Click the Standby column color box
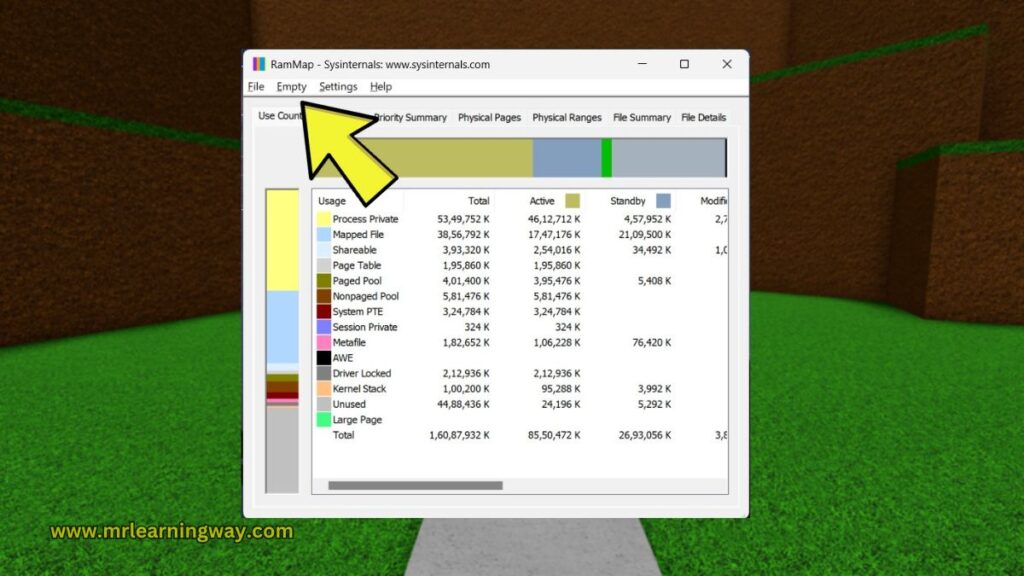1024x576 pixels. tap(663, 201)
